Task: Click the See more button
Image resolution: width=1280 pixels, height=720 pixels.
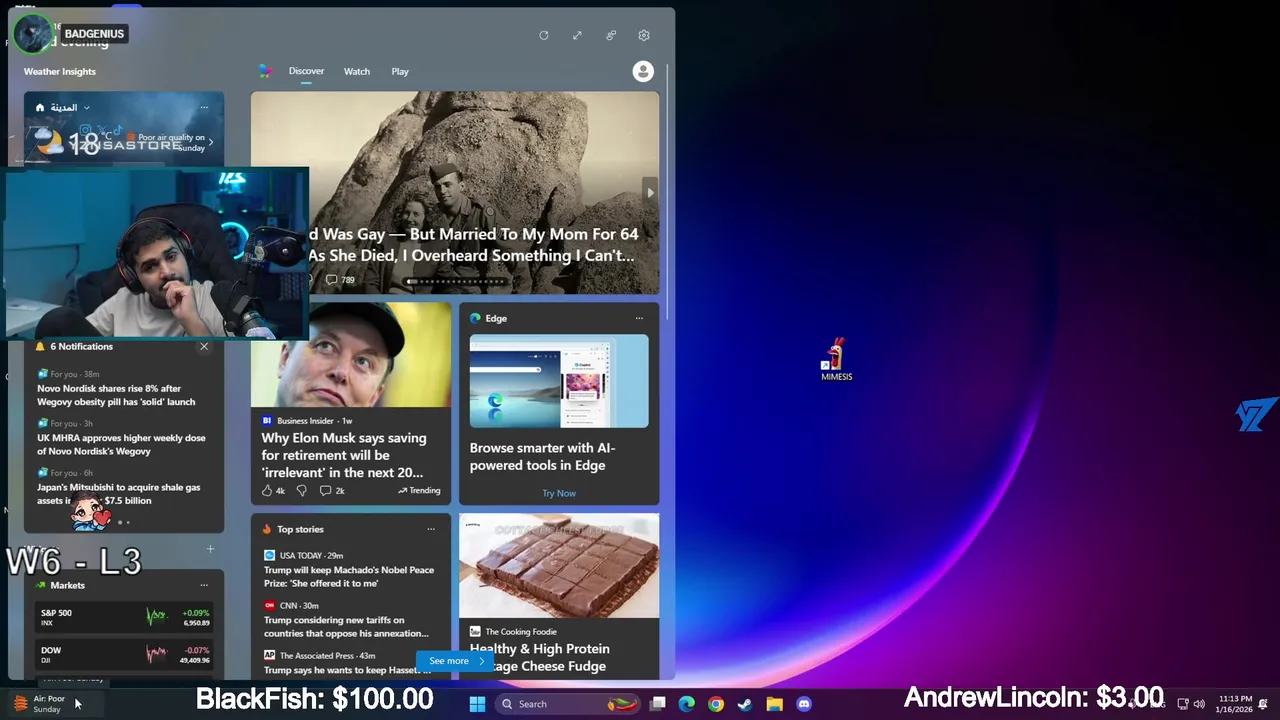Action: (456, 661)
